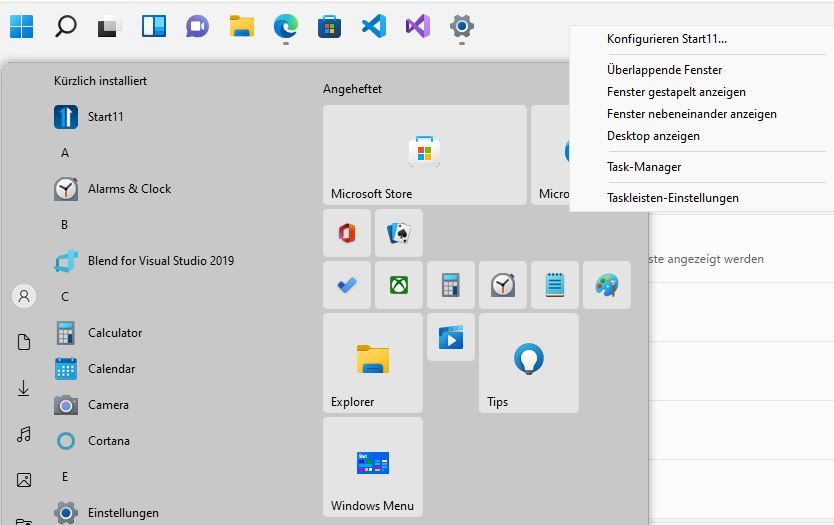Viewport: 834px width, 525px height.
Task: Open Microsoft Store icon in taskbar
Action: click(329, 27)
